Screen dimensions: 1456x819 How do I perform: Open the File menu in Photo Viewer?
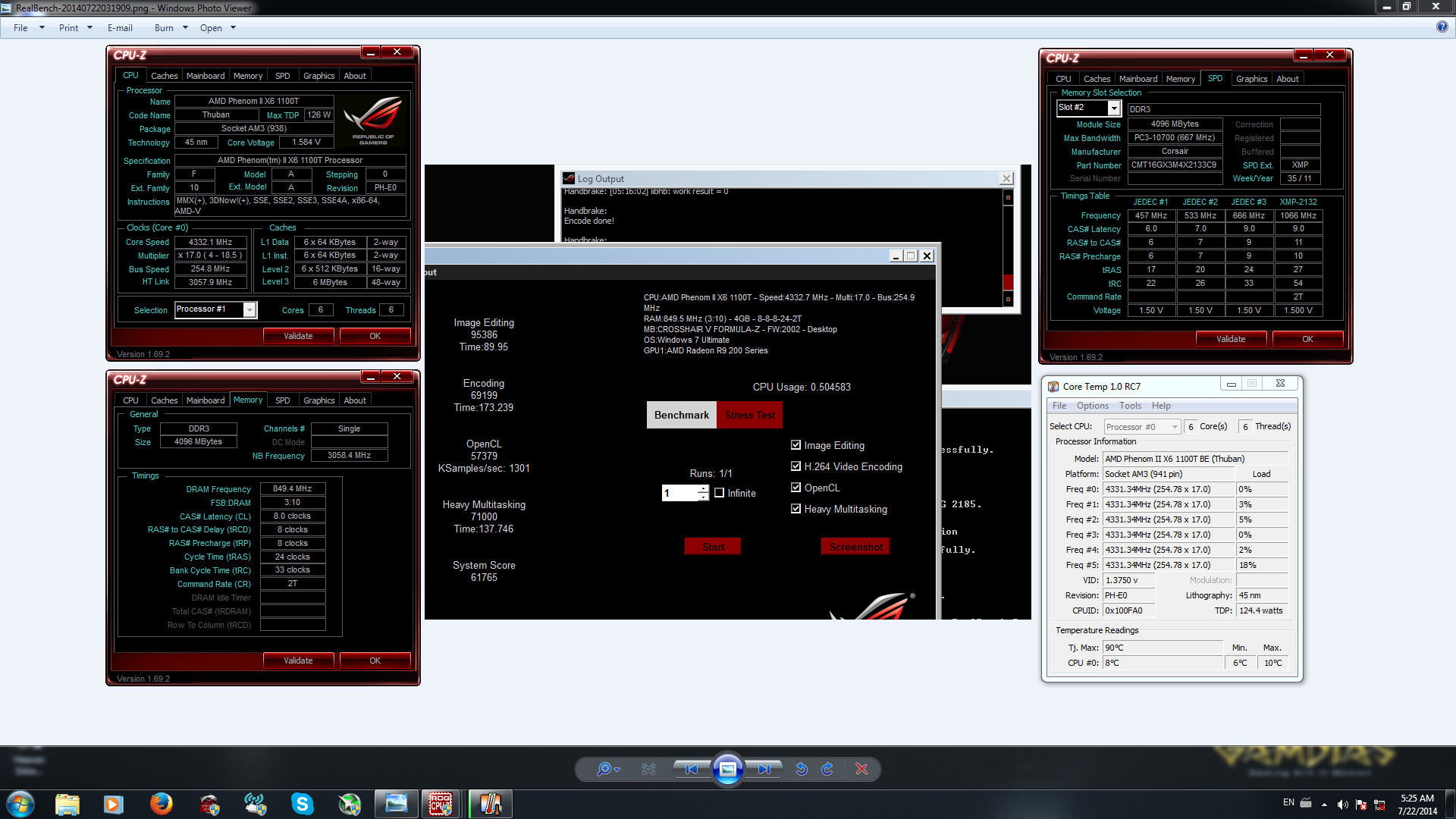click(x=20, y=28)
